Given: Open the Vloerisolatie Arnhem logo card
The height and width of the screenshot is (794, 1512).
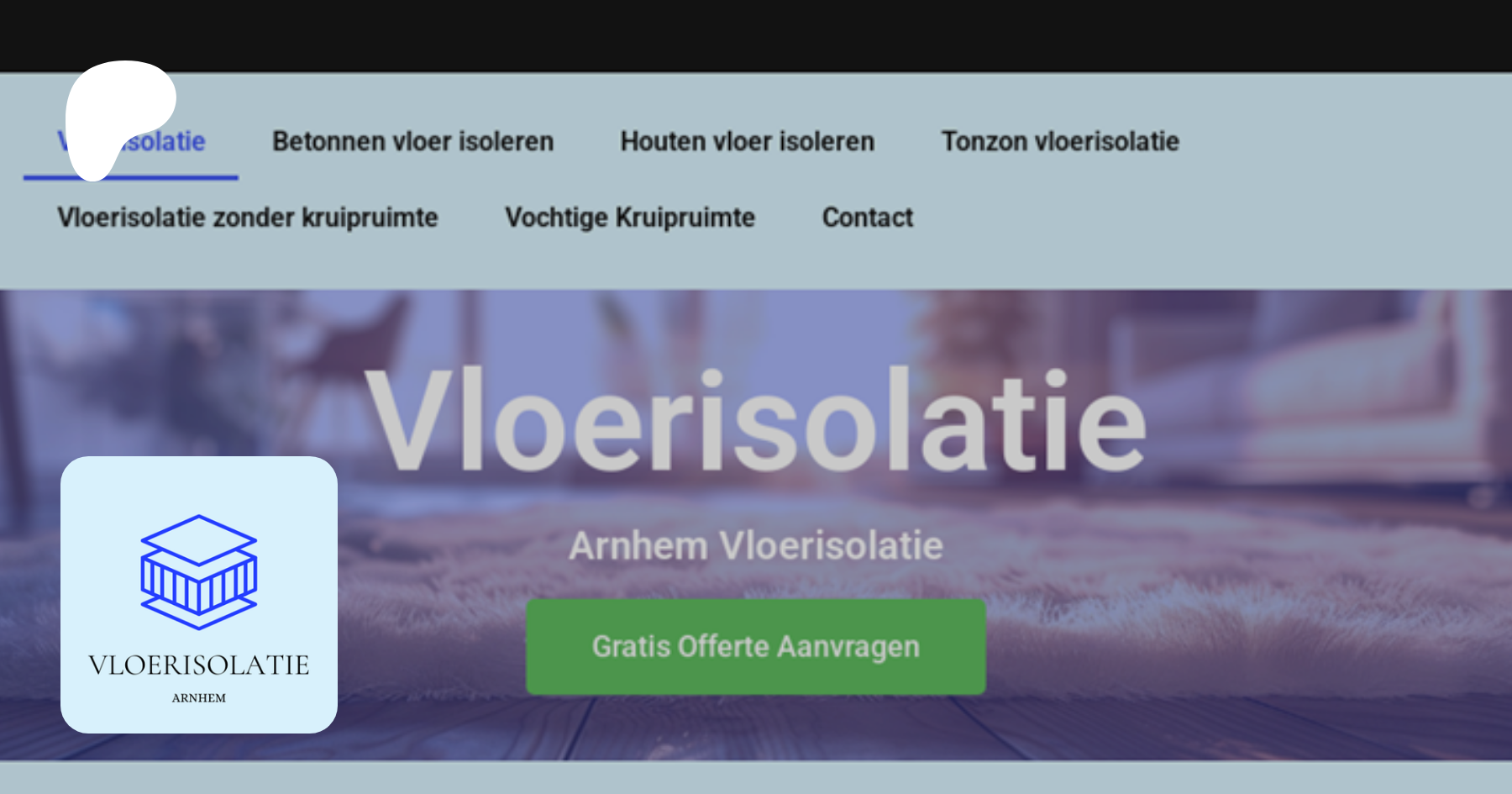Looking at the screenshot, I should click(199, 595).
